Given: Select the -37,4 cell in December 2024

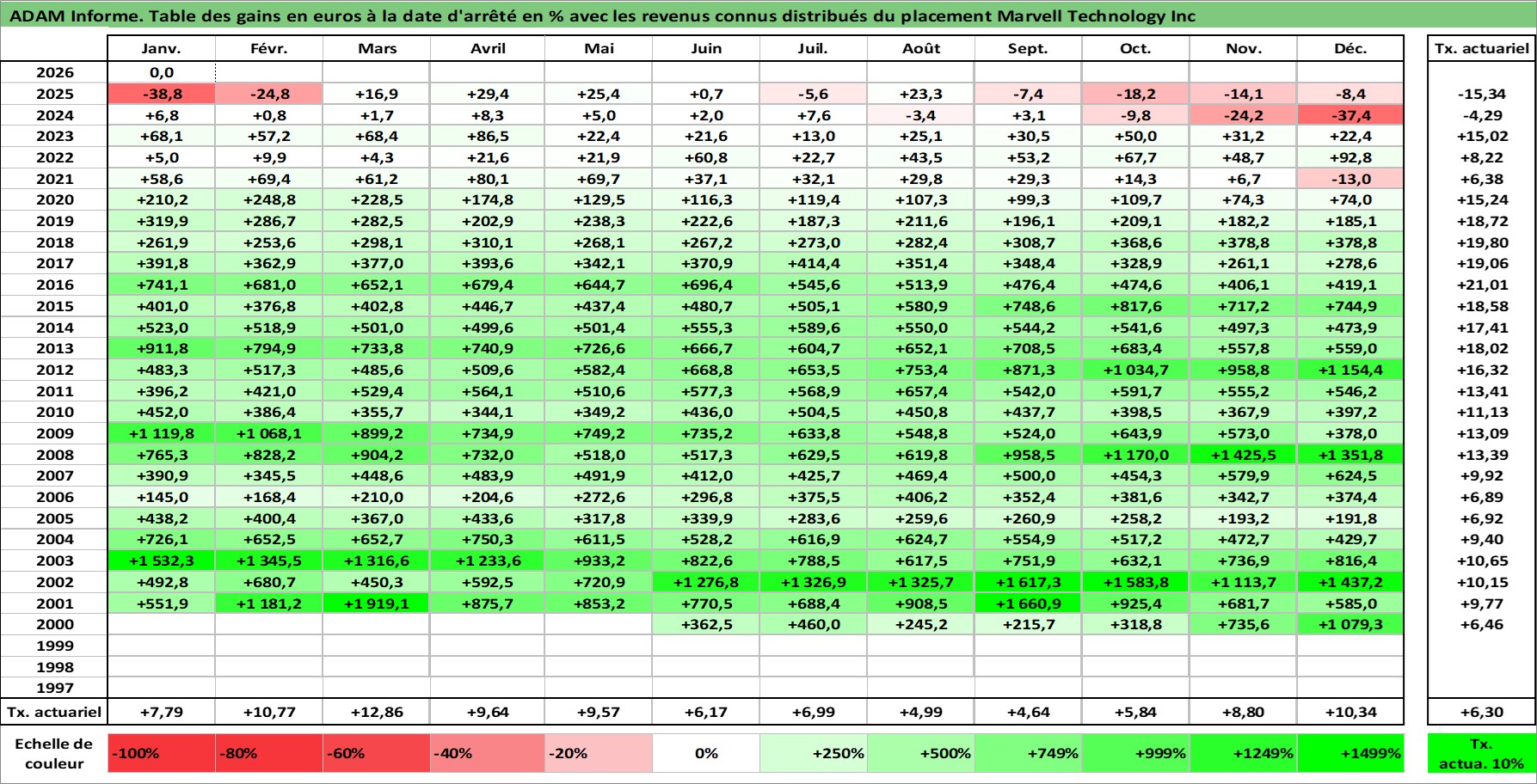Looking at the screenshot, I should (x=1350, y=115).
